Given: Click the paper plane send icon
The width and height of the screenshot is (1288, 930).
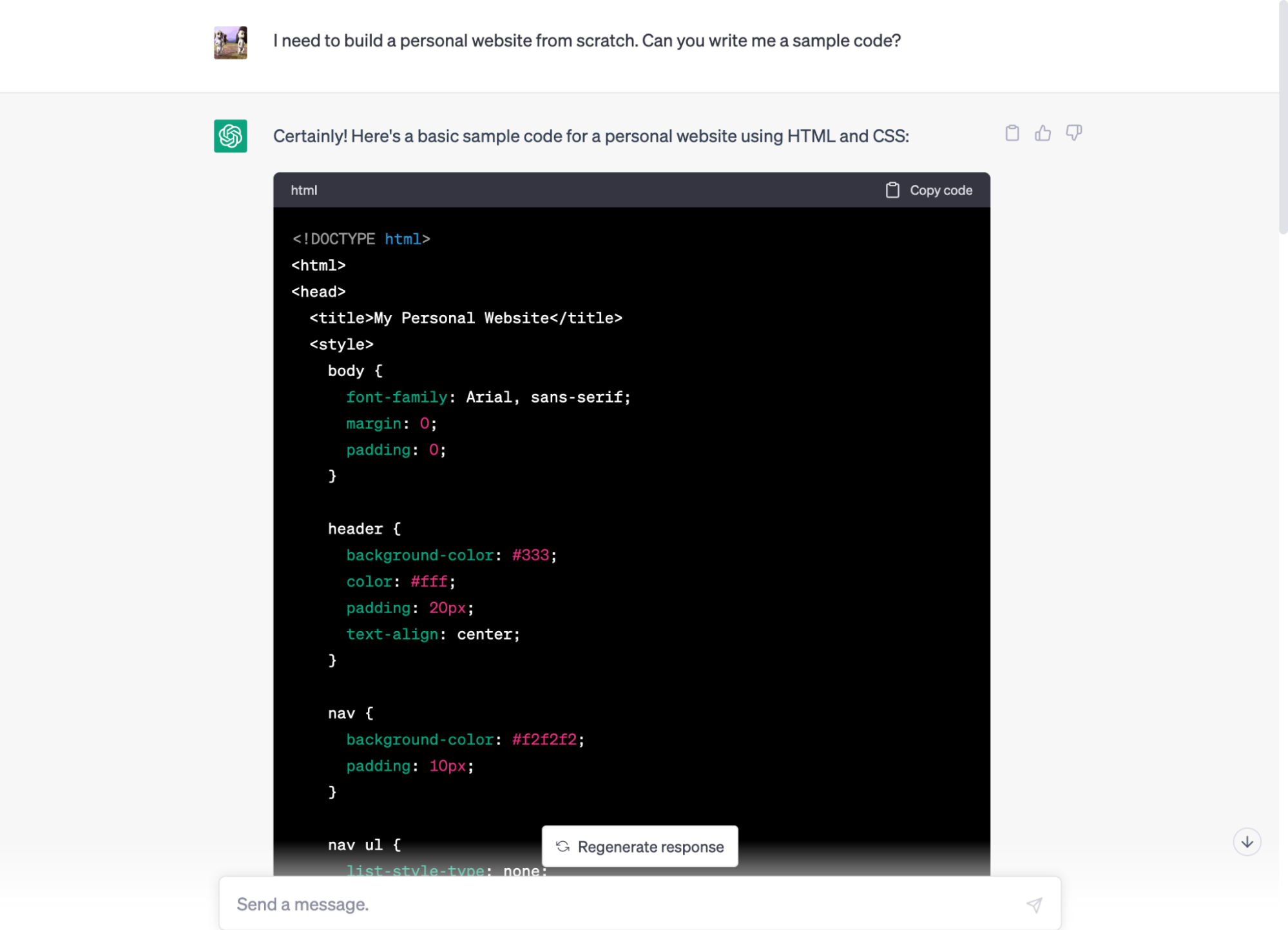Looking at the screenshot, I should pyautogui.click(x=1033, y=904).
